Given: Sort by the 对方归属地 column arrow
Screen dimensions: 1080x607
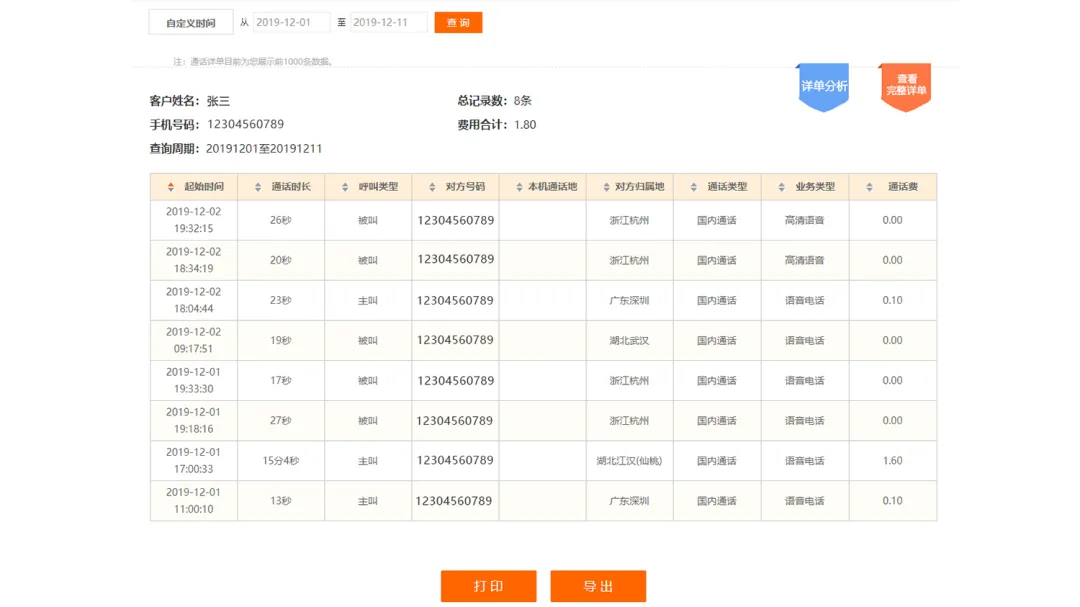Looking at the screenshot, I should coord(606,187).
